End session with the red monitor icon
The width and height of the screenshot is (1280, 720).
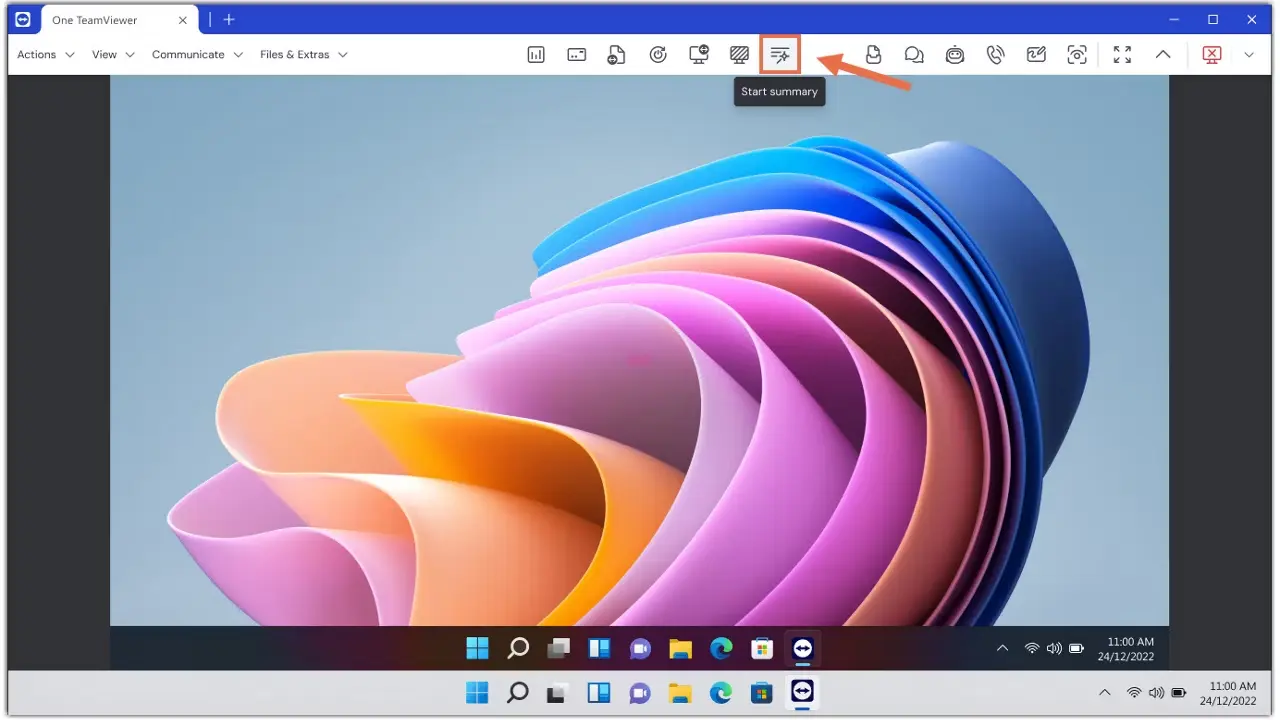click(1212, 55)
